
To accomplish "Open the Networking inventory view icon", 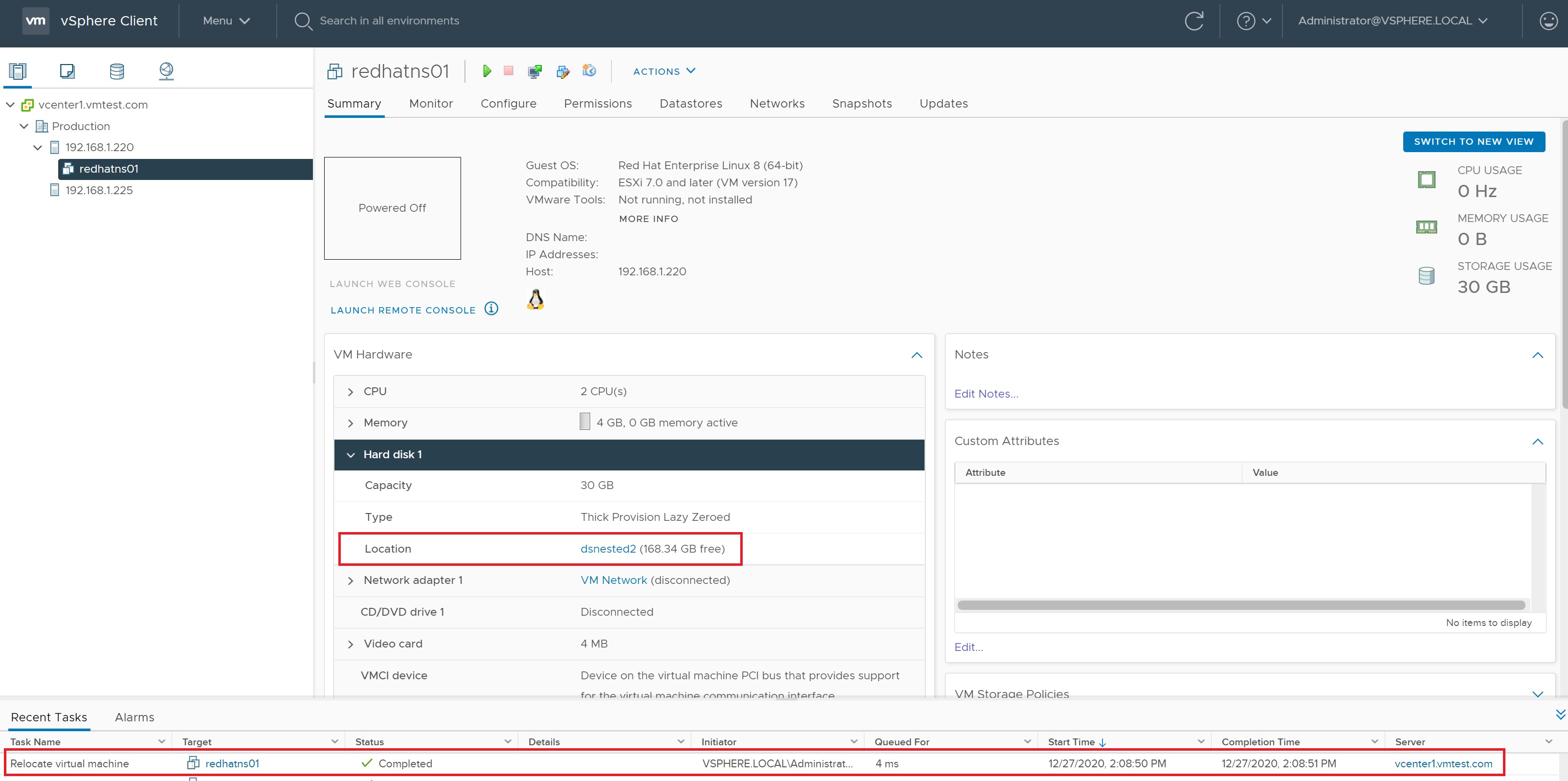I will (x=166, y=71).
